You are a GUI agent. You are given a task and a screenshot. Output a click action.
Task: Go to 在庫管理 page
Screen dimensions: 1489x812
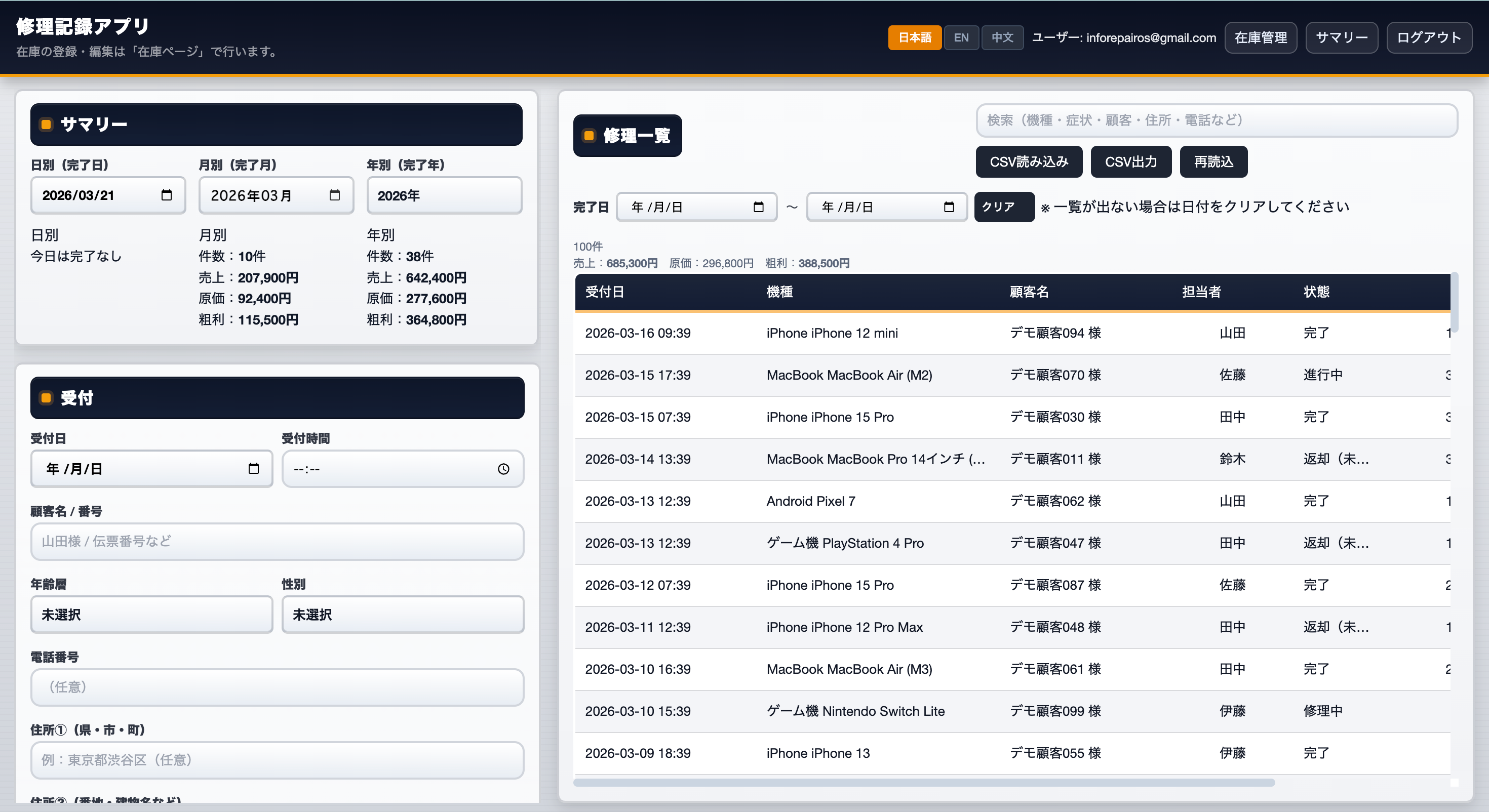coord(1260,37)
